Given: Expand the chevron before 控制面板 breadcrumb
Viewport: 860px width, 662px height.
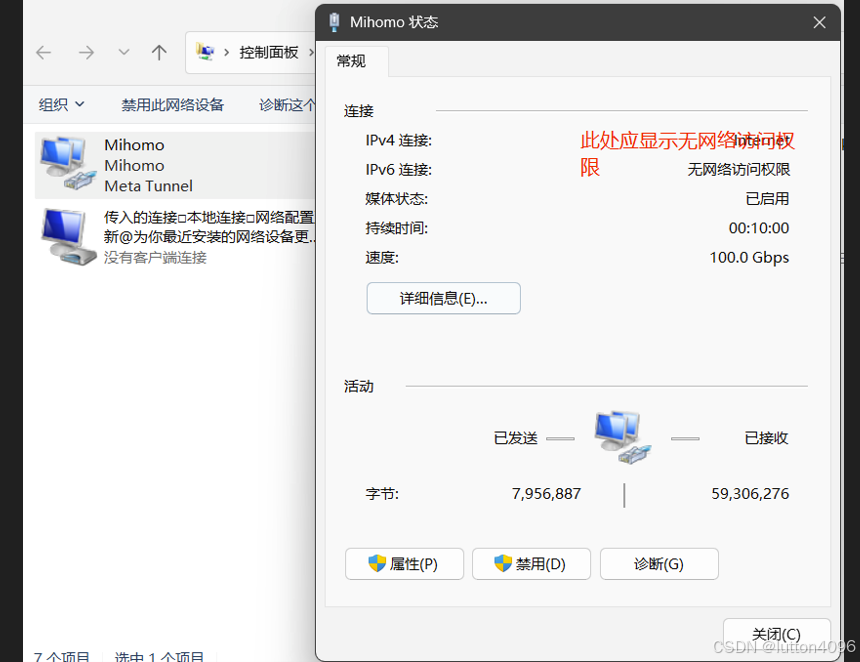Looking at the screenshot, I should click(x=227, y=53).
